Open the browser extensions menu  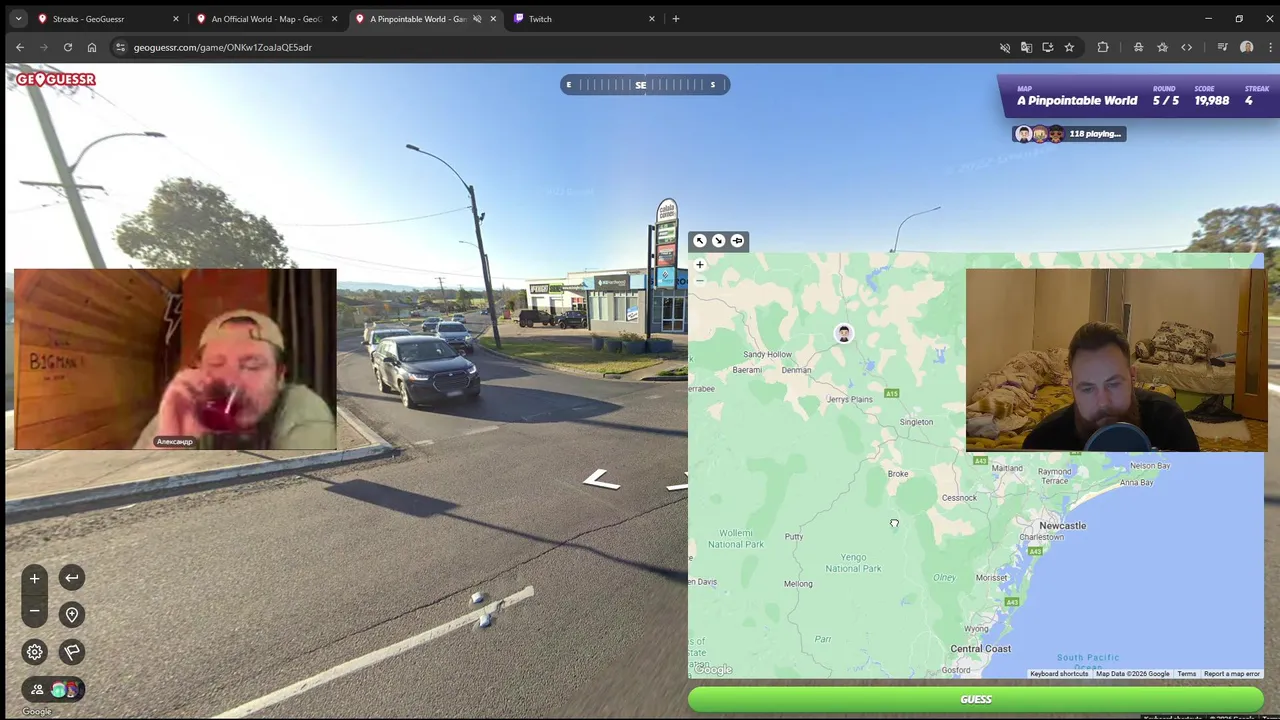pos(1103,47)
